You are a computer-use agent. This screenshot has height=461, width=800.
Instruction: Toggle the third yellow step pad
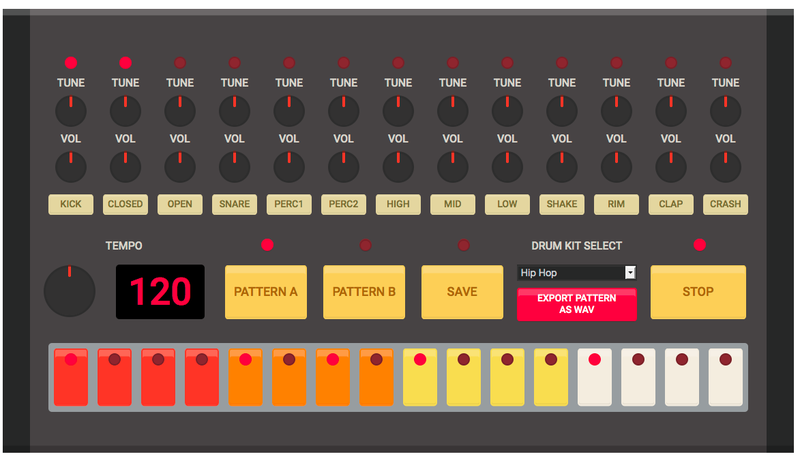[x=507, y=377]
